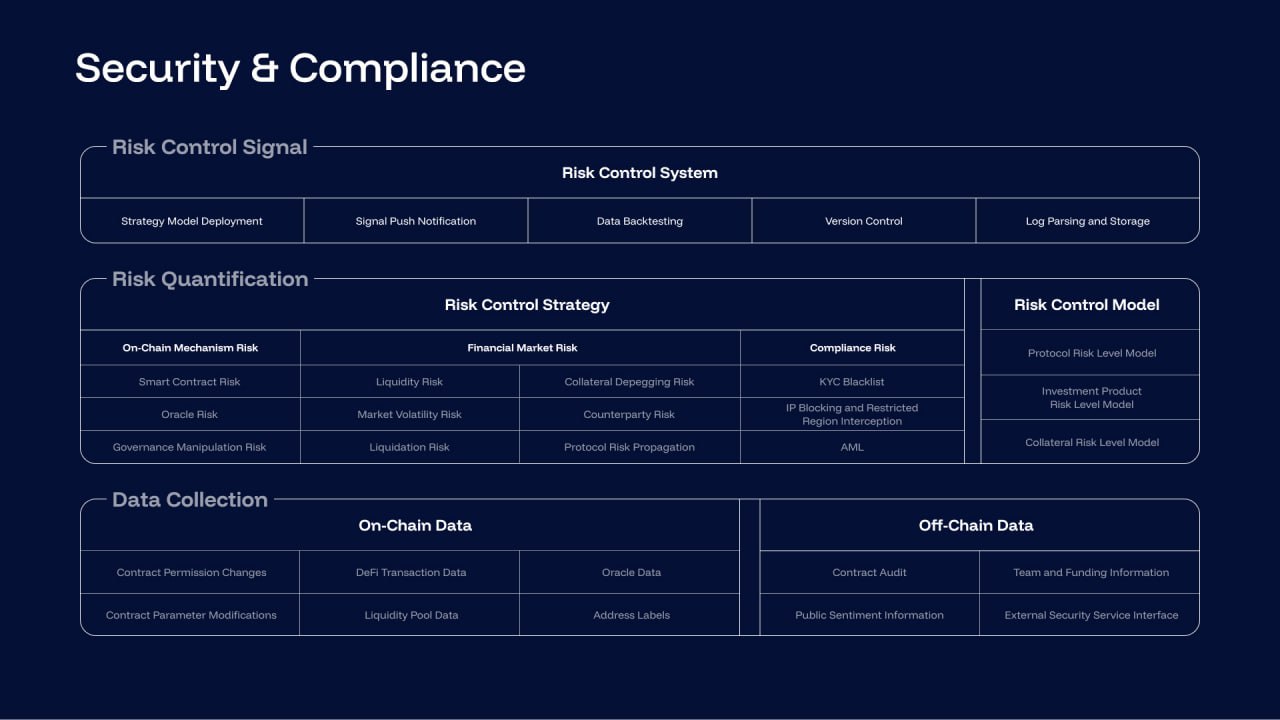Click the Security & Compliance title
Image resolution: width=1280 pixels, height=720 pixels.
(300, 68)
